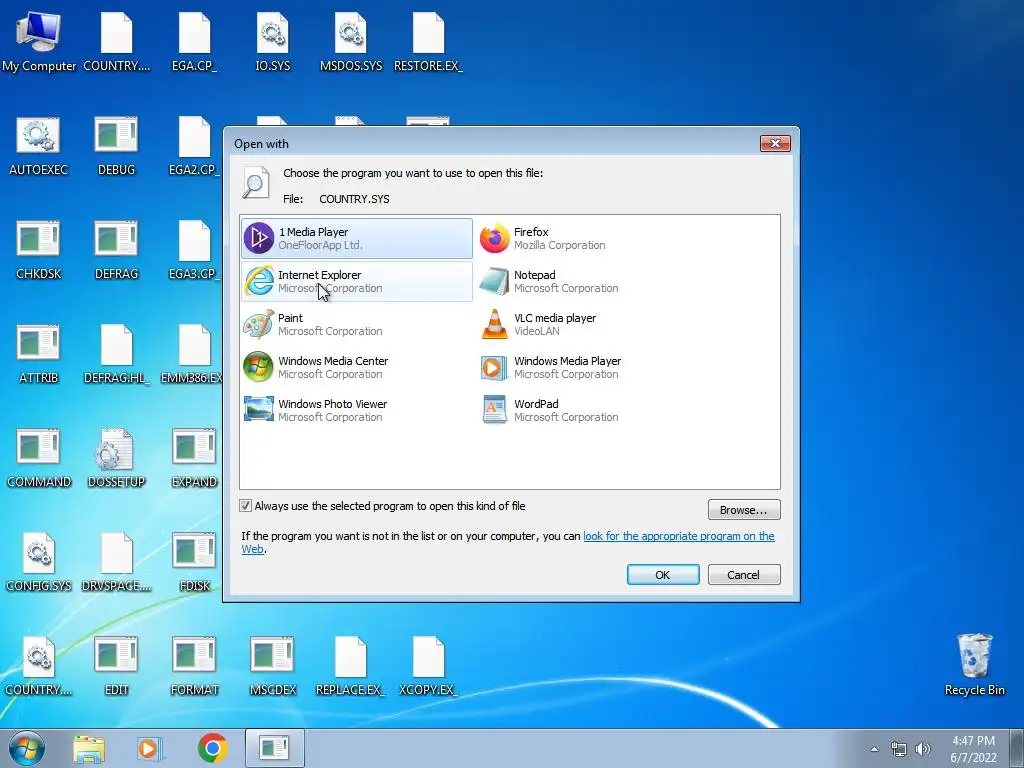Image resolution: width=1024 pixels, height=768 pixels.
Task: Close the Open with dialog
Action: [775, 143]
